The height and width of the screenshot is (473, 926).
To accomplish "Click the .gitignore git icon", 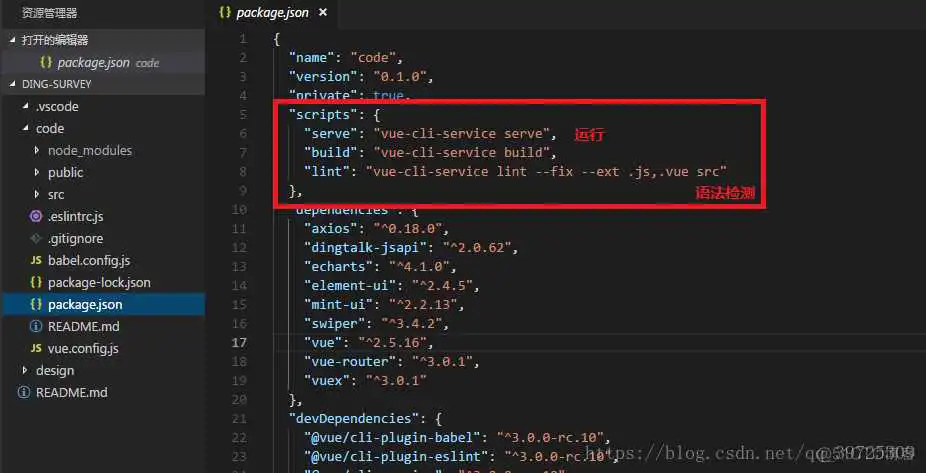I will tap(36, 239).
